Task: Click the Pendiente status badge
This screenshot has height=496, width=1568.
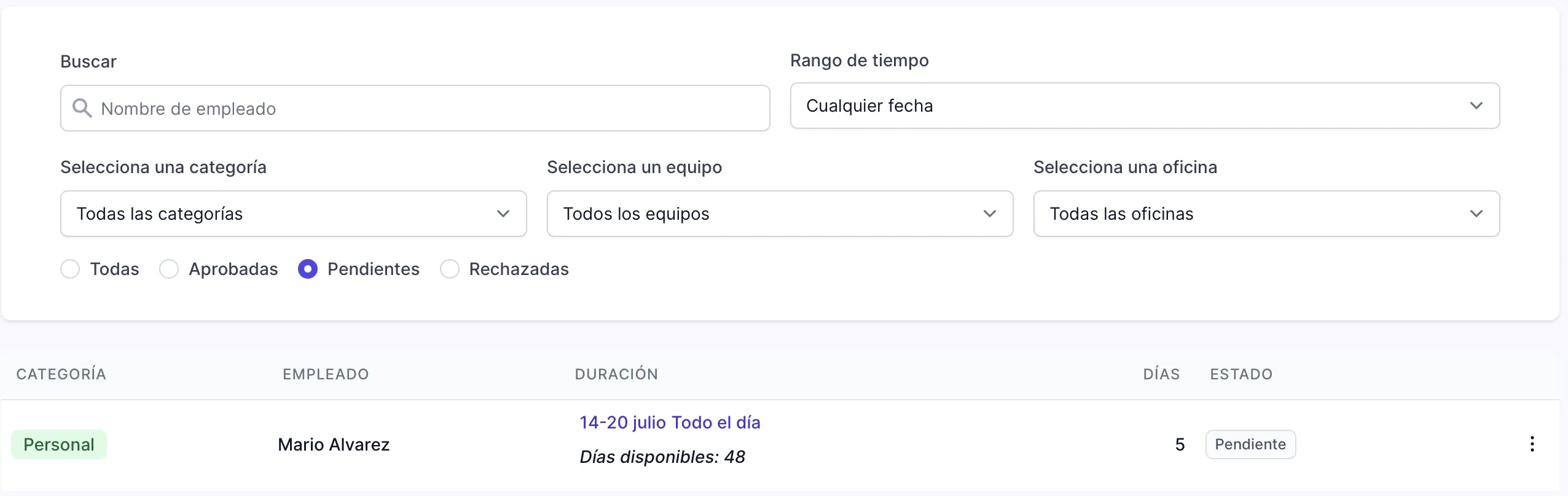Action: 1250,444
